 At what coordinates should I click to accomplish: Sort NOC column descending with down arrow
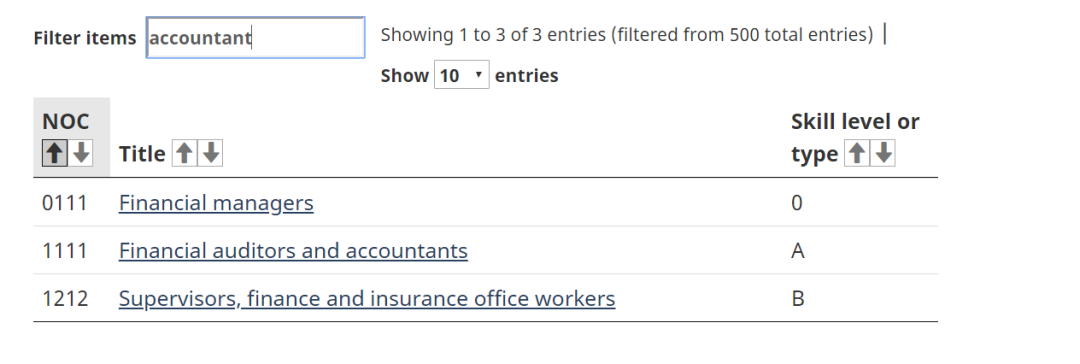tap(81, 153)
